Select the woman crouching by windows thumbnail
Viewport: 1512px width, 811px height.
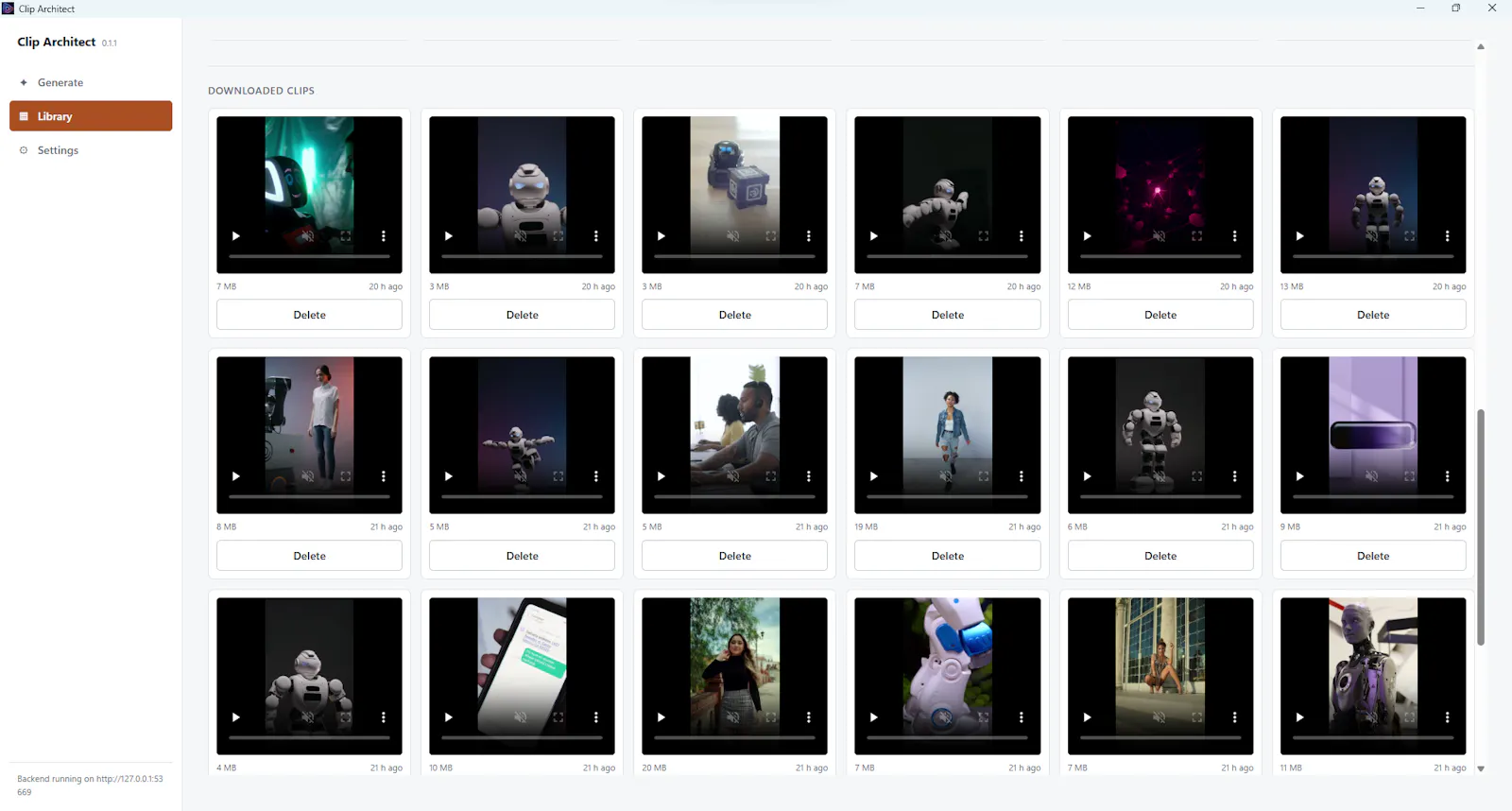[x=1160, y=676]
